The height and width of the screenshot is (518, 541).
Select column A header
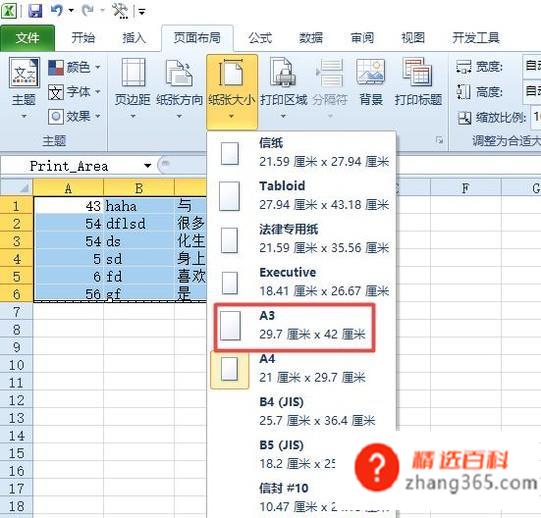tap(68, 188)
